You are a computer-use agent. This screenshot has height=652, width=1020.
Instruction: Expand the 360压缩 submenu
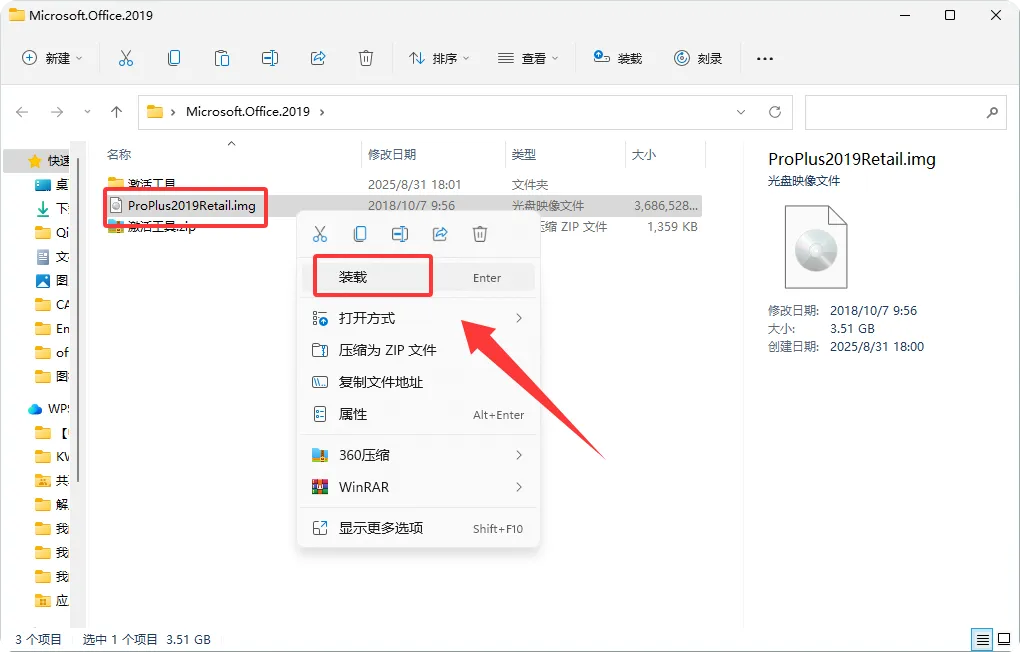(x=418, y=455)
